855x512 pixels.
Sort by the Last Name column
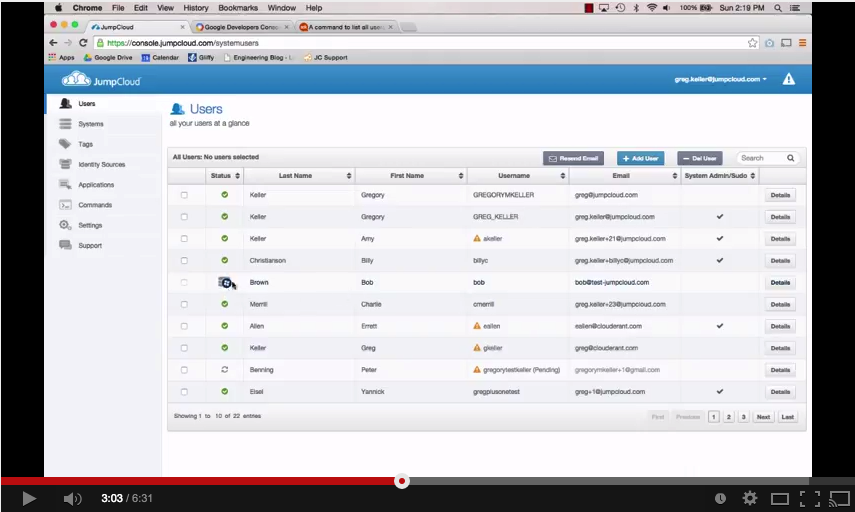(299, 176)
